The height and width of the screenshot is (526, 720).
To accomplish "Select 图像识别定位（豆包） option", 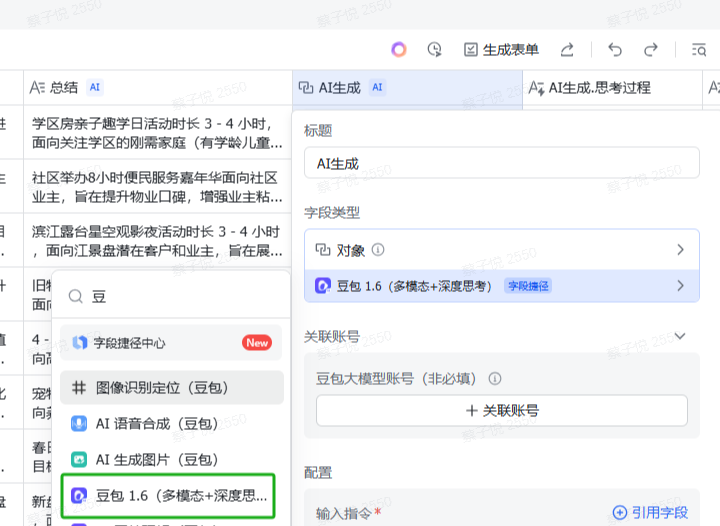I will point(172,388).
